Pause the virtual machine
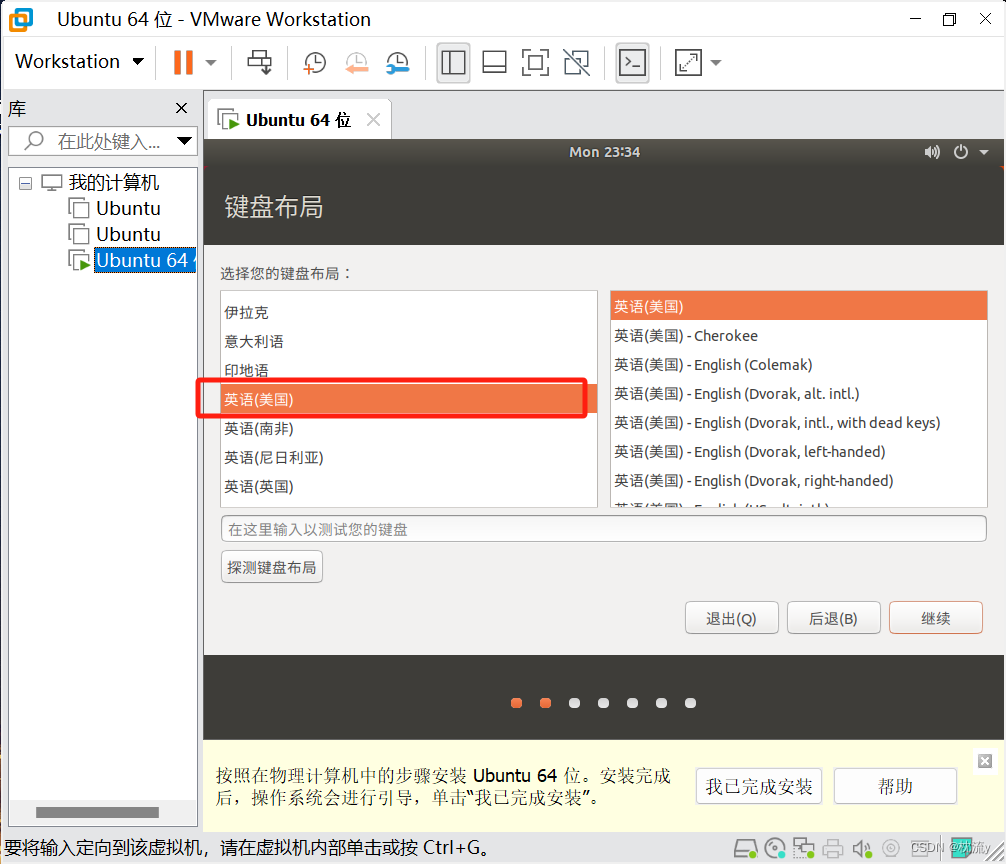The width and height of the screenshot is (1006, 864). pyautogui.click(x=183, y=62)
